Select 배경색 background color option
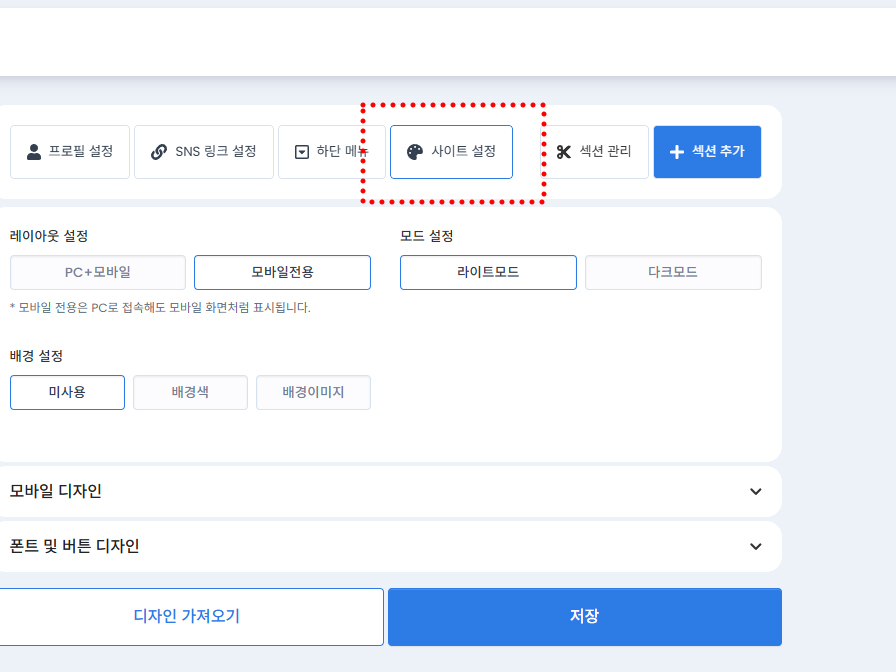The width and height of the screenshot is (896, 672). [x=190, y=392]
